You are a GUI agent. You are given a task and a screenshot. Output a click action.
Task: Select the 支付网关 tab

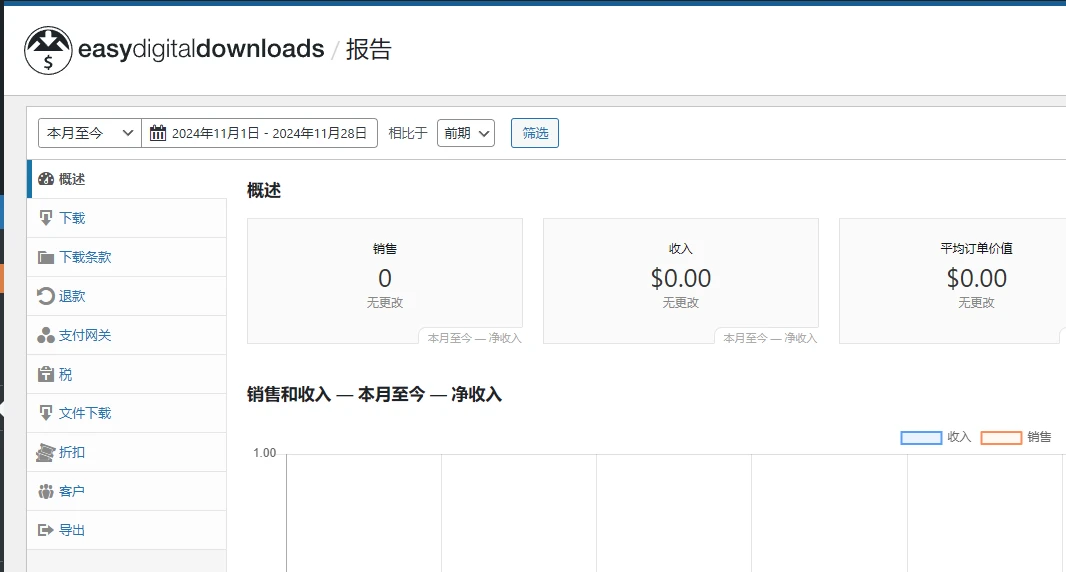(x=126, y=335)
